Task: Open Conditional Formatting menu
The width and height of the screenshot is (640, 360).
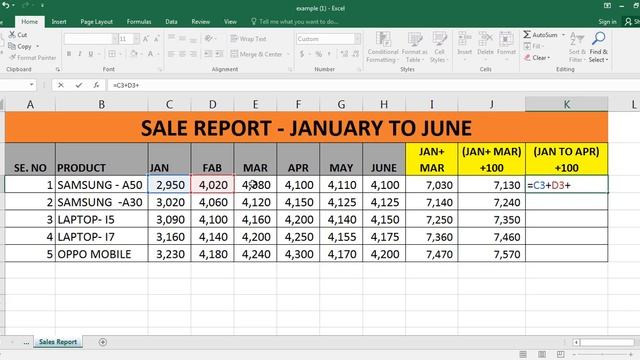Action: click(x=382, y=47)
